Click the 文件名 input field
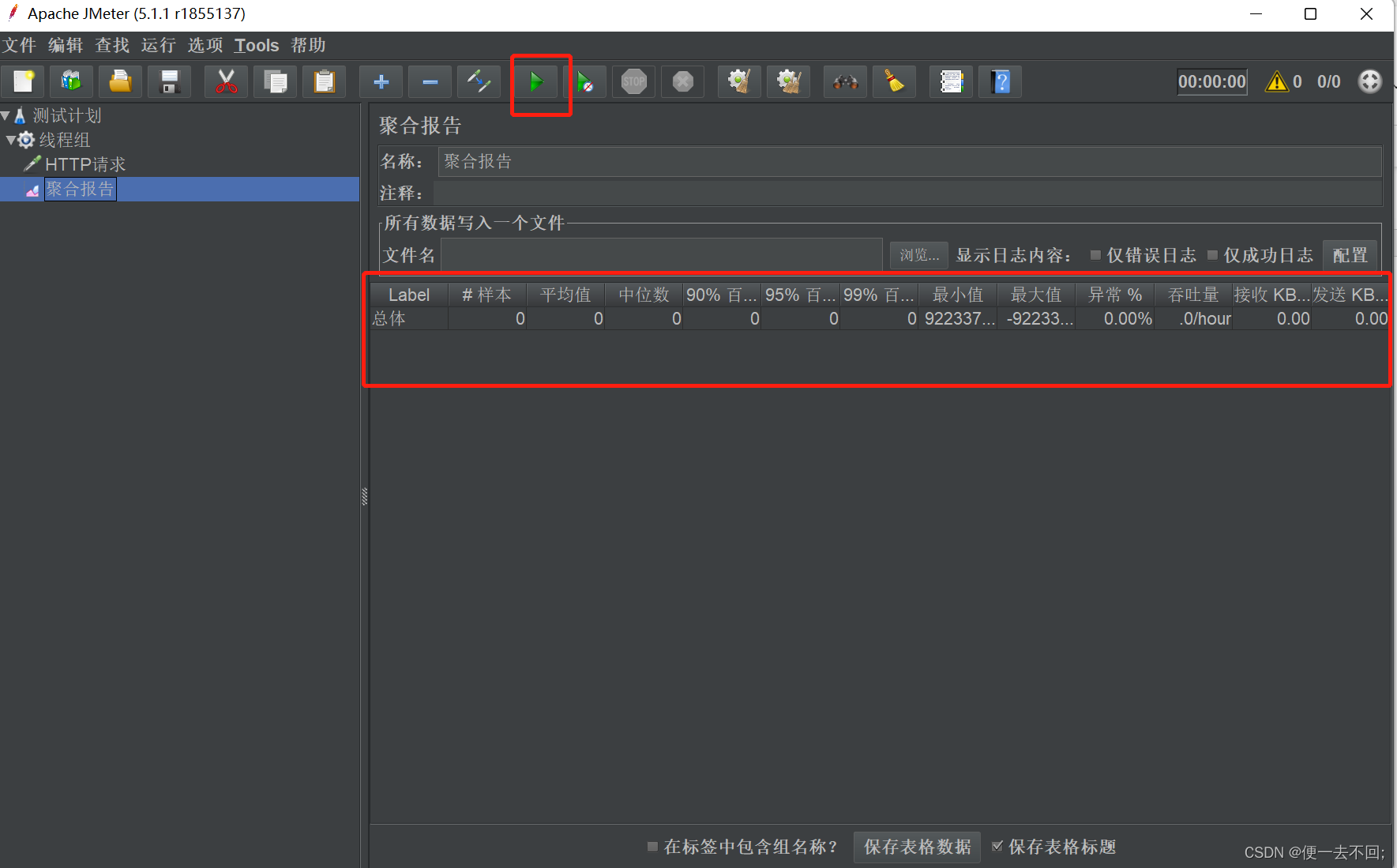The image size is (1397, 868). click(x=662, y=255)
